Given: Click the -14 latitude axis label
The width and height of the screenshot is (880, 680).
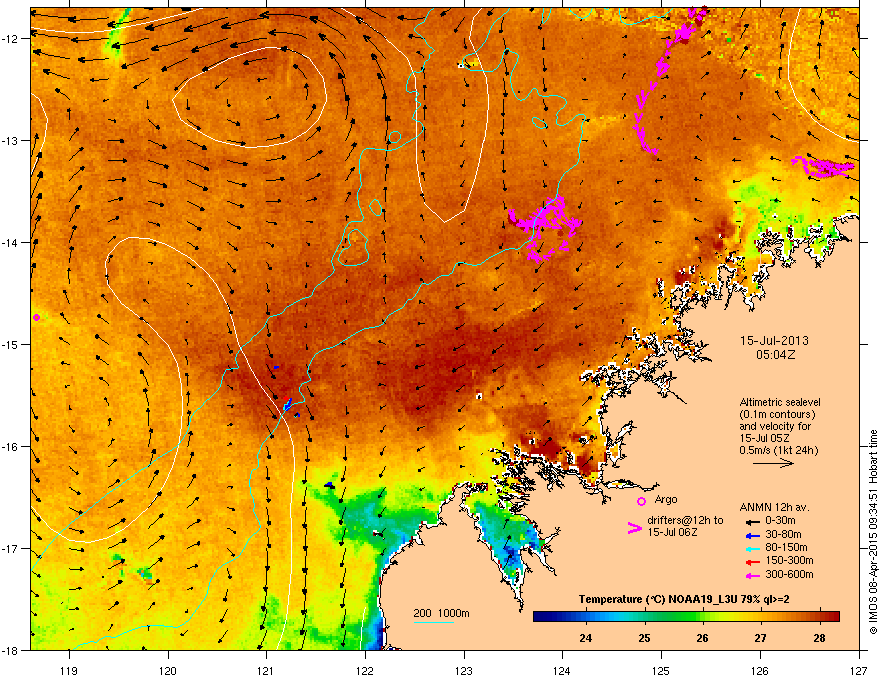Looking at the screenshot, I should click(10, 243).
